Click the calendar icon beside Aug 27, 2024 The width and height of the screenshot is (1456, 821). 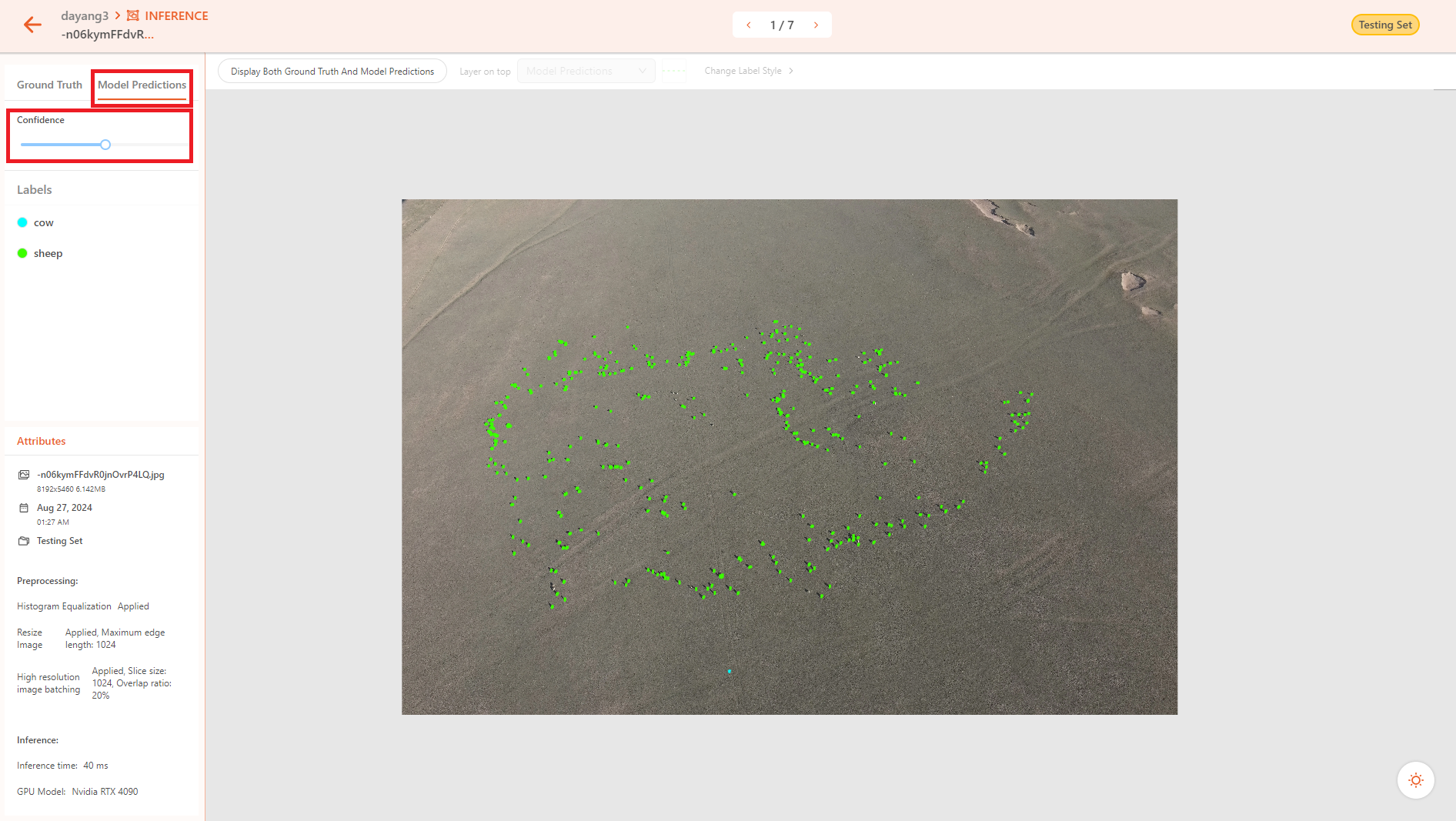(24, 508)
